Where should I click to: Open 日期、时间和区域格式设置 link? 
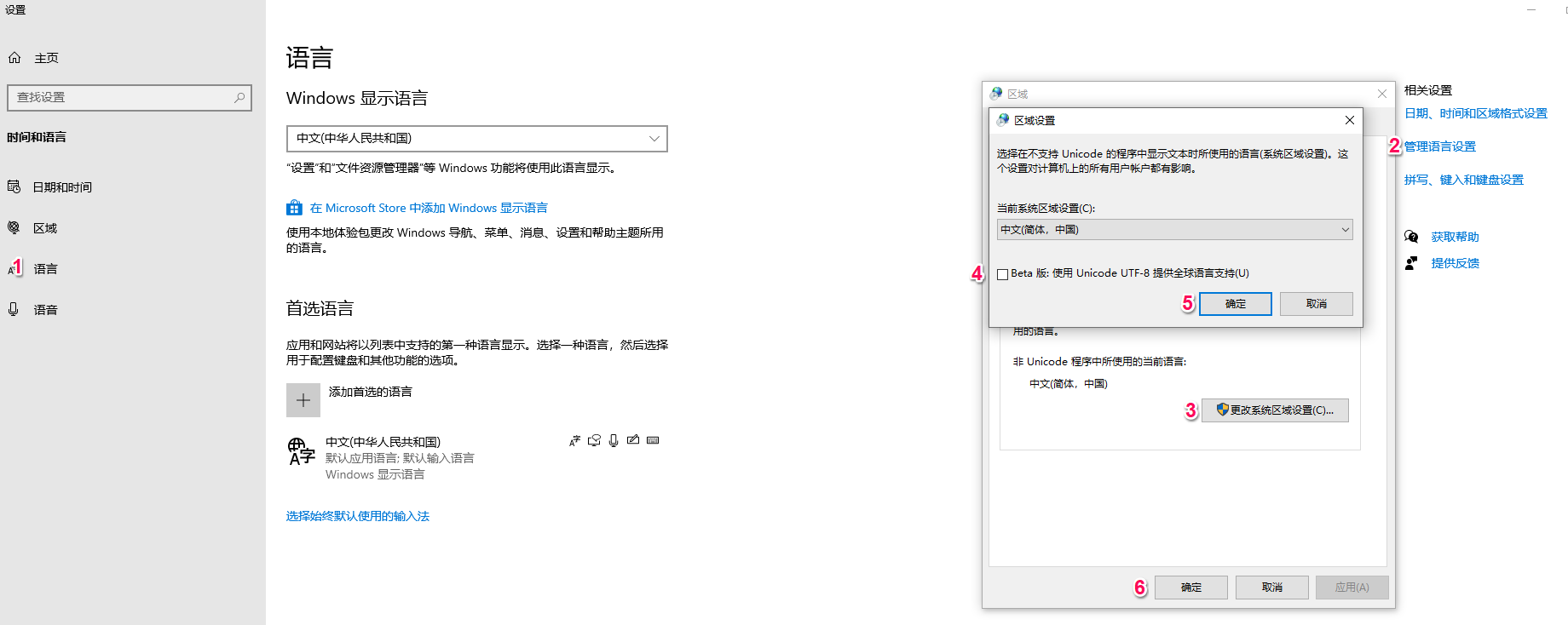click(x=1476, y=113)
